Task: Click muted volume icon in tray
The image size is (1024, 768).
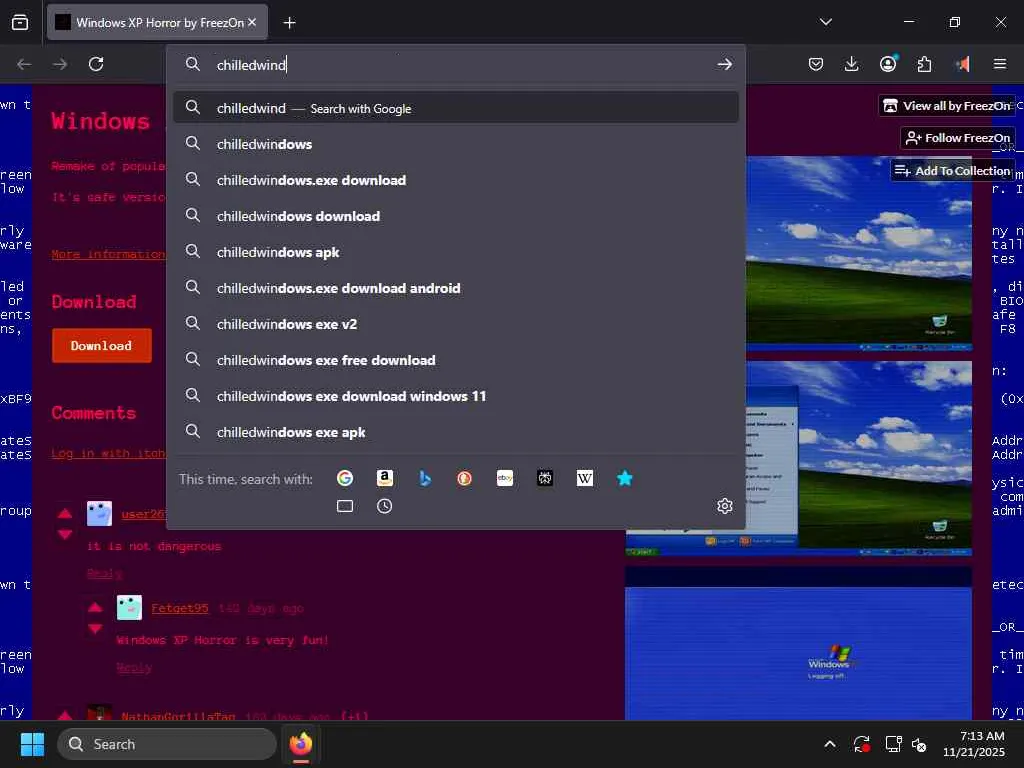Action: coord(919,744)
